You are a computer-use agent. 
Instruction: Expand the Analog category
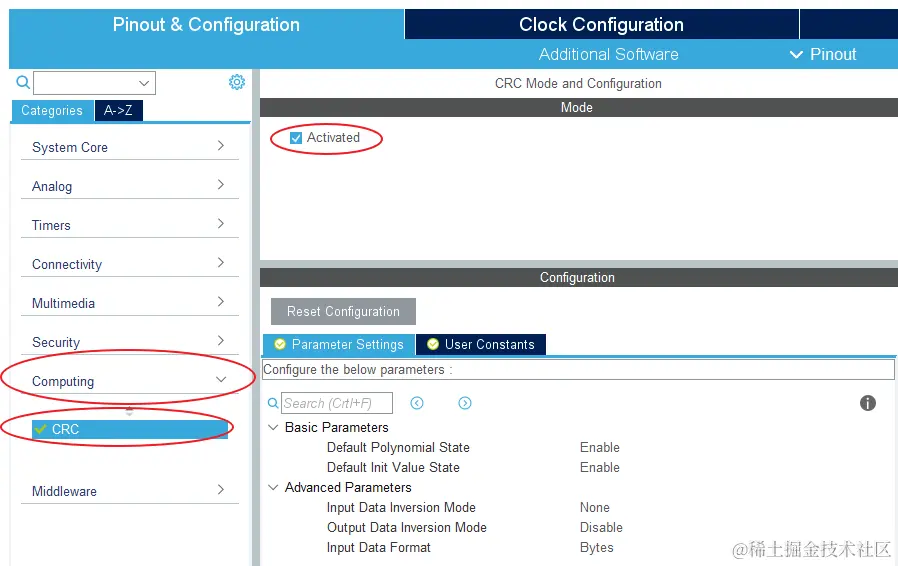pos(129,186)
